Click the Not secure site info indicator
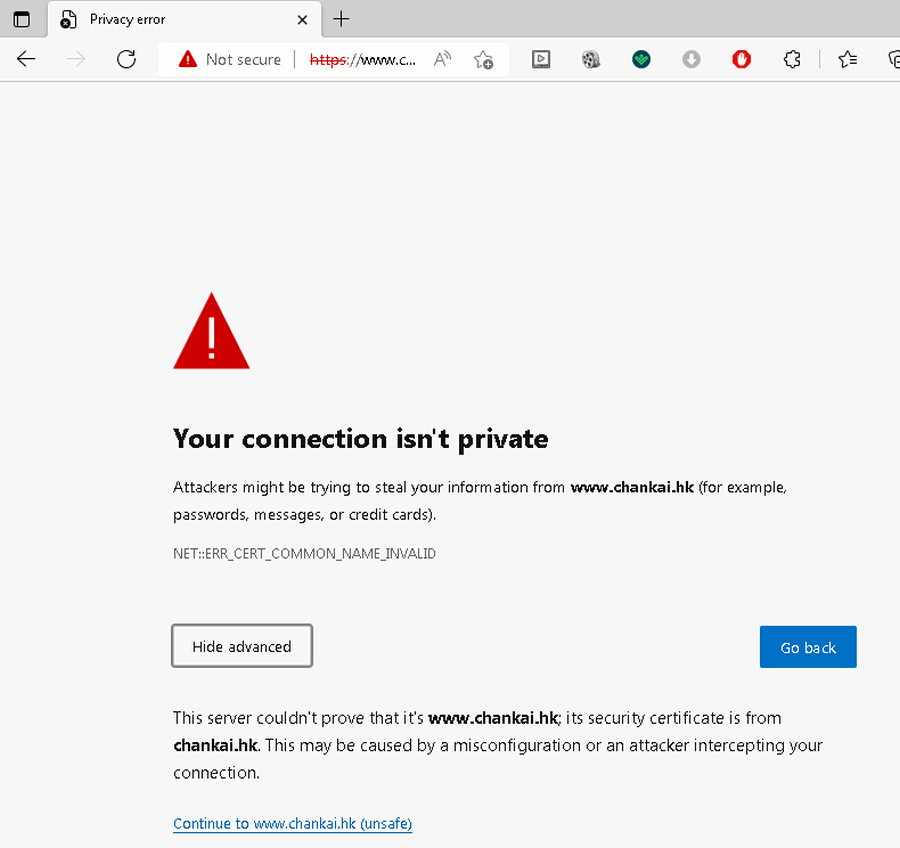The width and height of the screenshot is (900, 848). click(x=230, y=59)
